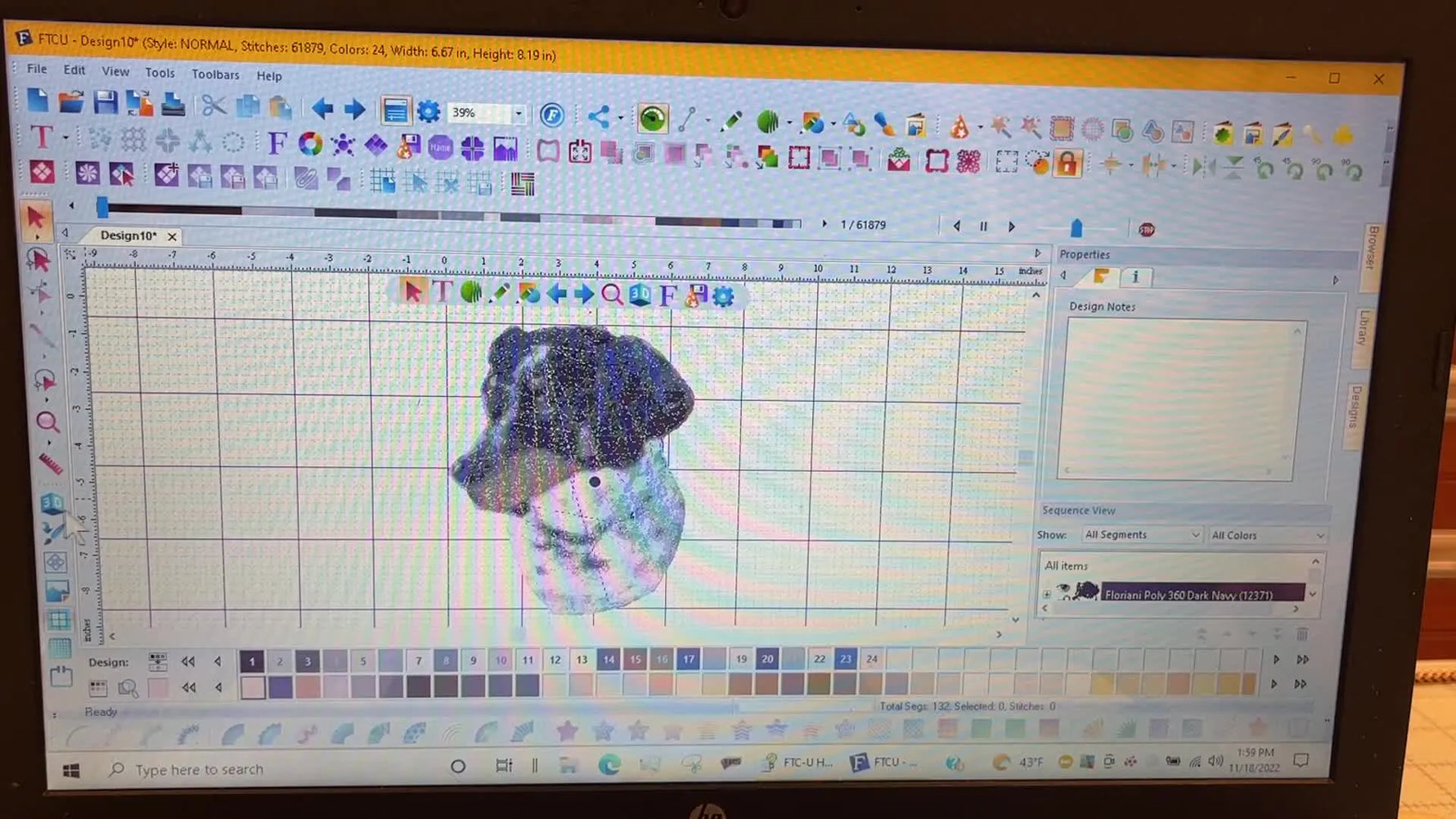Open the color wheel icon

[310, 144]
